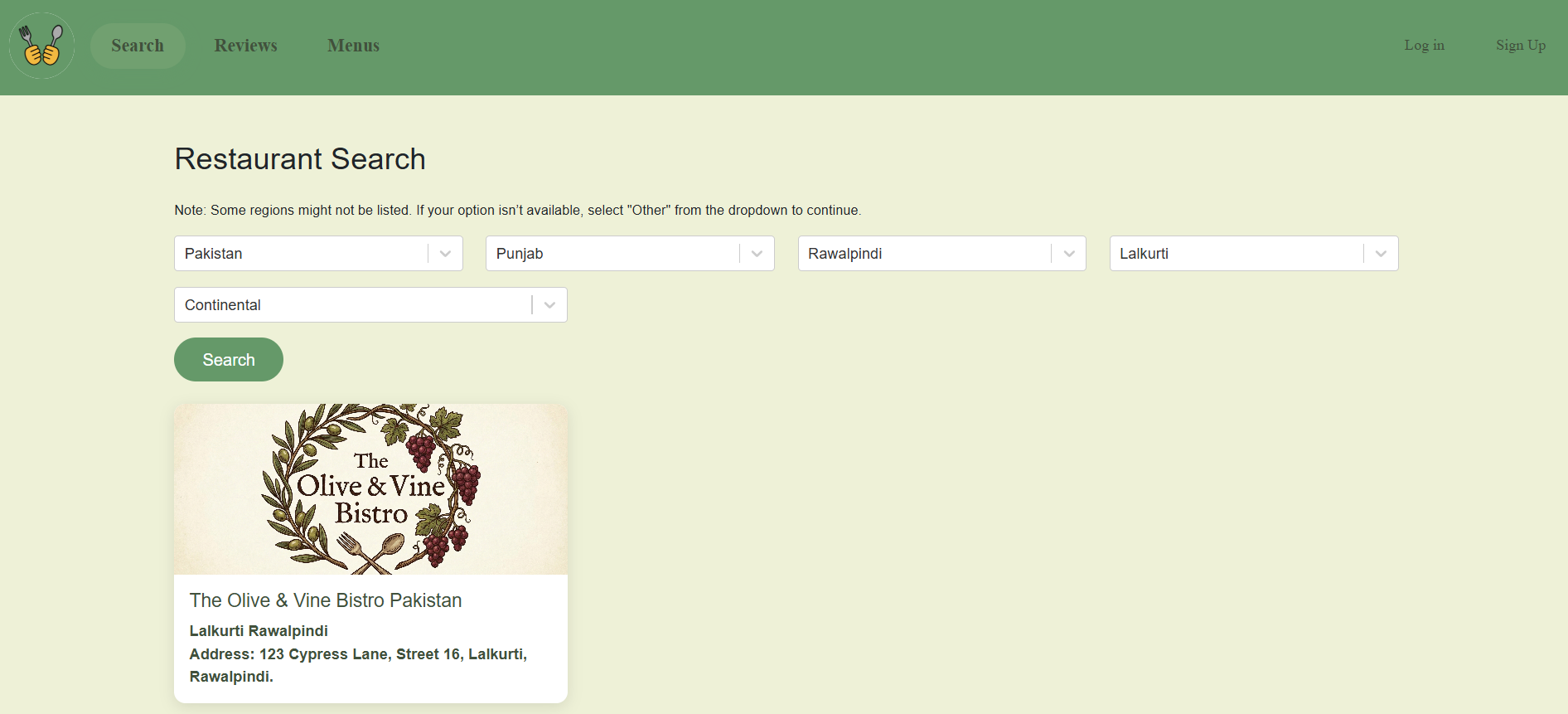Expand the Continental cuisine dropdown arrow
The image size is (1568, 714).
click(549, 305)
